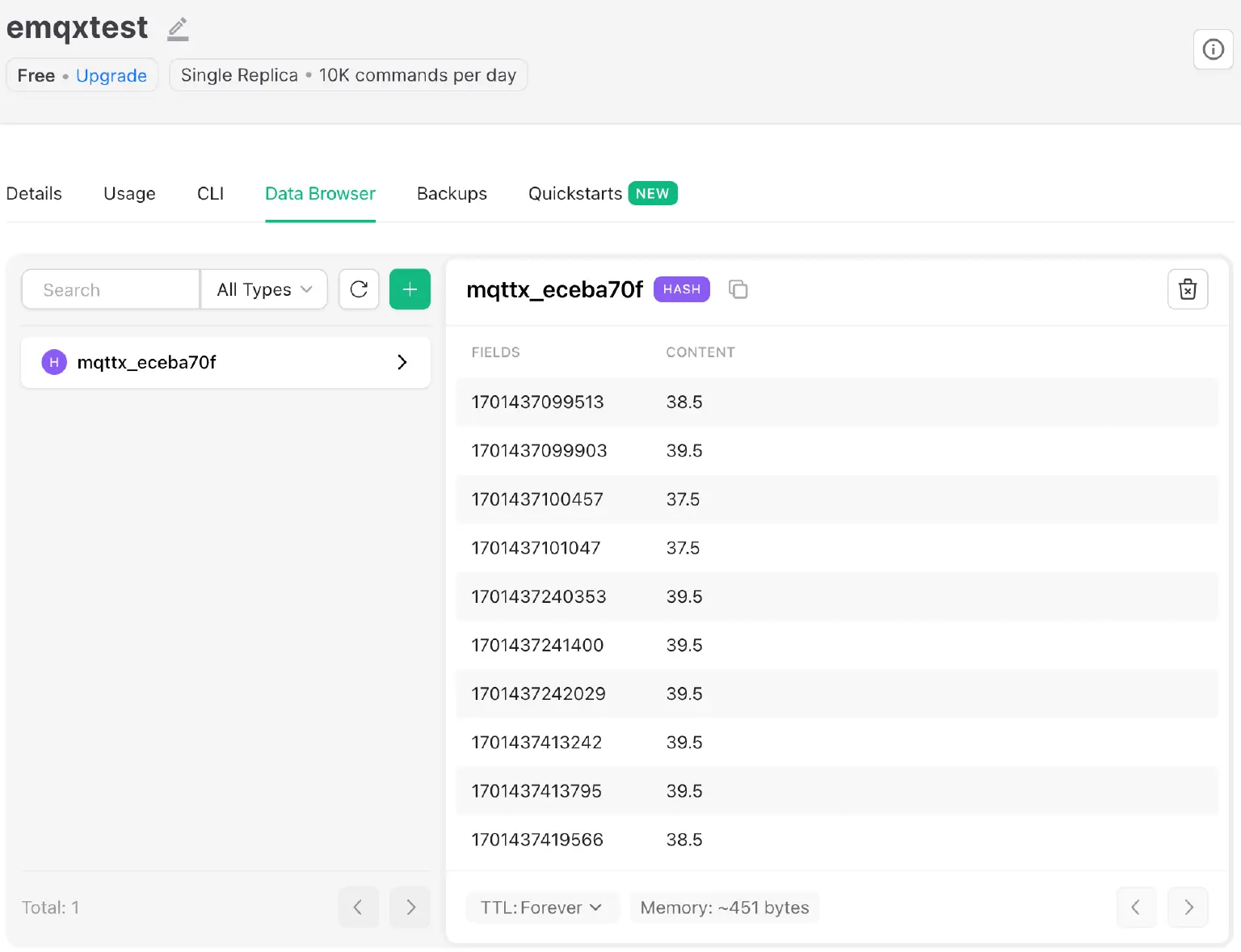Expand the mqttx_eceba70f key entry chevron

[402, 362]
